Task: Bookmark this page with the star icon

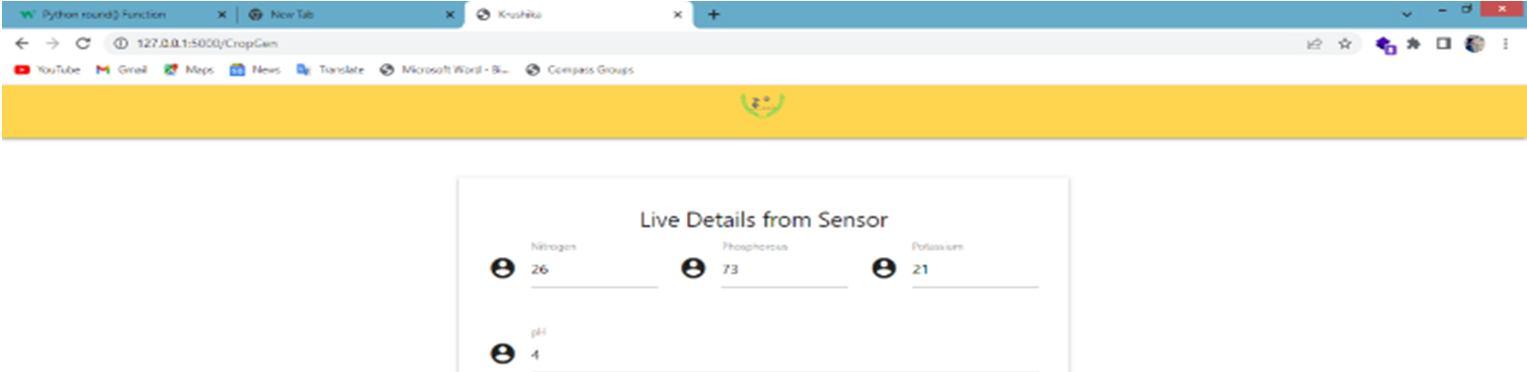Action: click(1345, 44)
